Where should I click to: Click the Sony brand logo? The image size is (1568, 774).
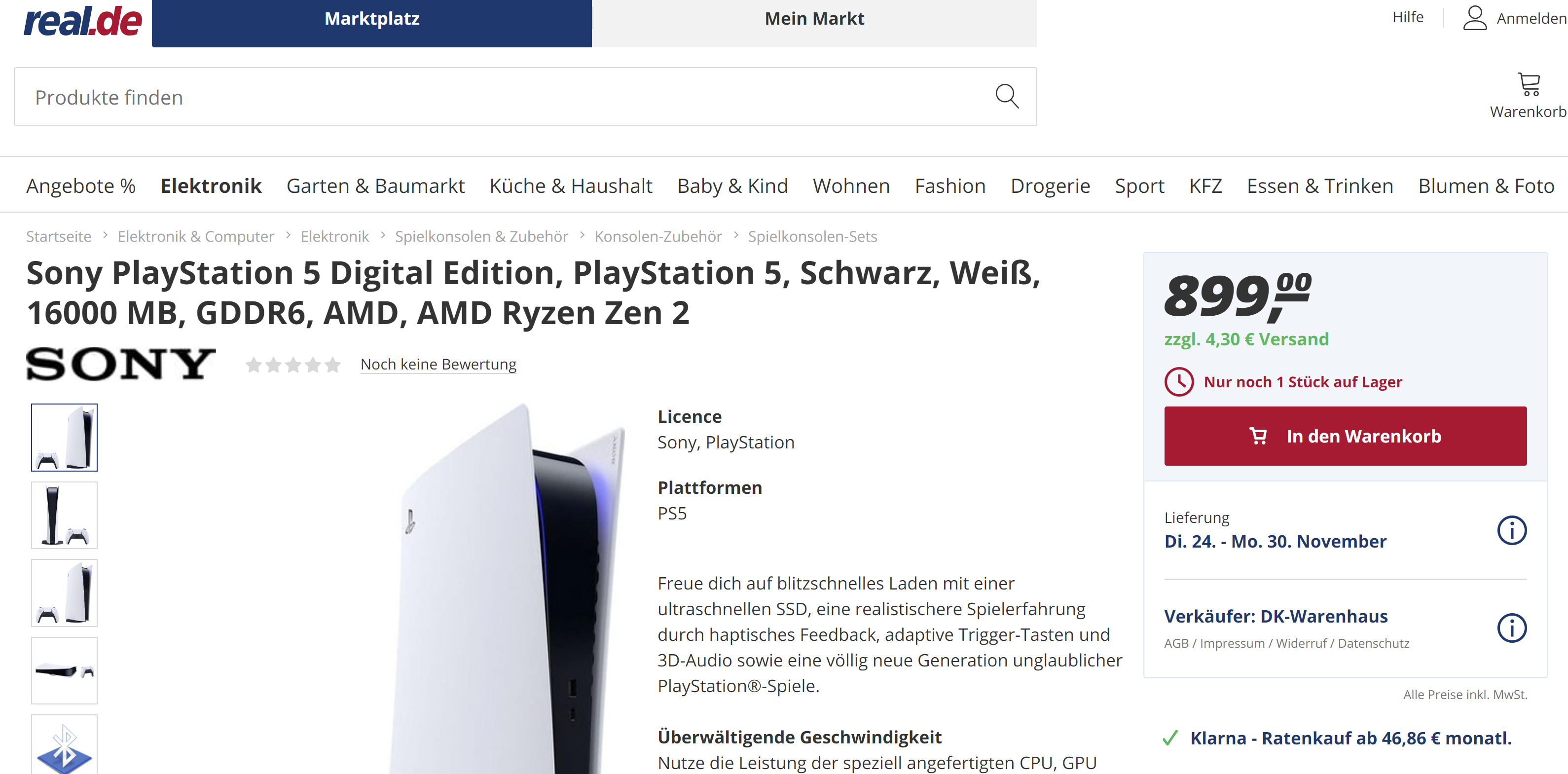click(121, 364)
